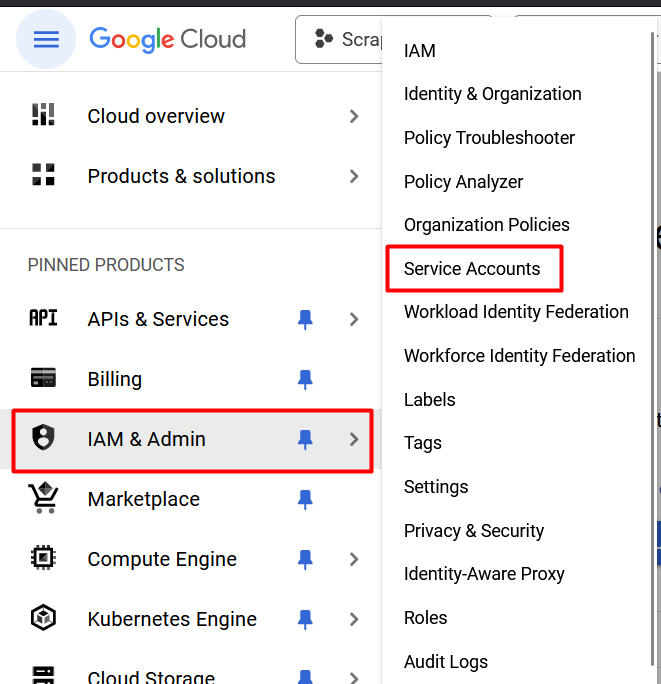Open Settings in the IAM submenu
This screenshot has width=661, height=684.
pos(436,487)
